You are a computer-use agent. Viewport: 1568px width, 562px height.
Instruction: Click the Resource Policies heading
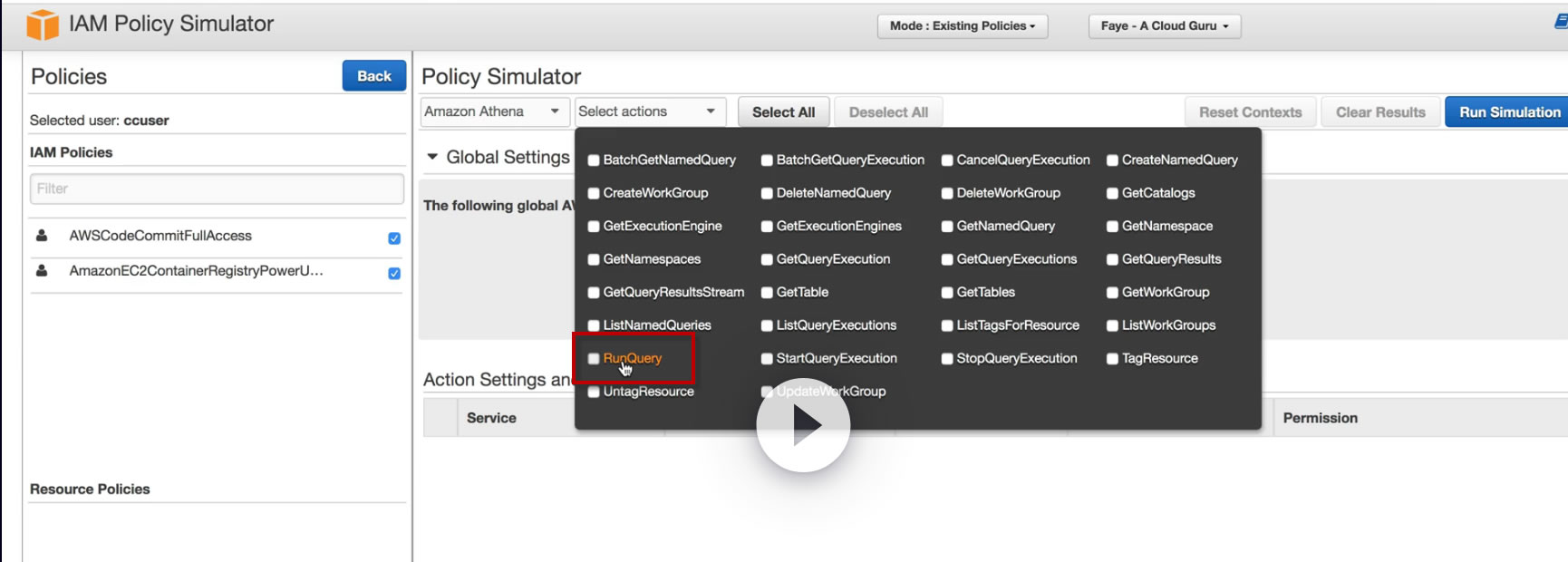point(90,489)
